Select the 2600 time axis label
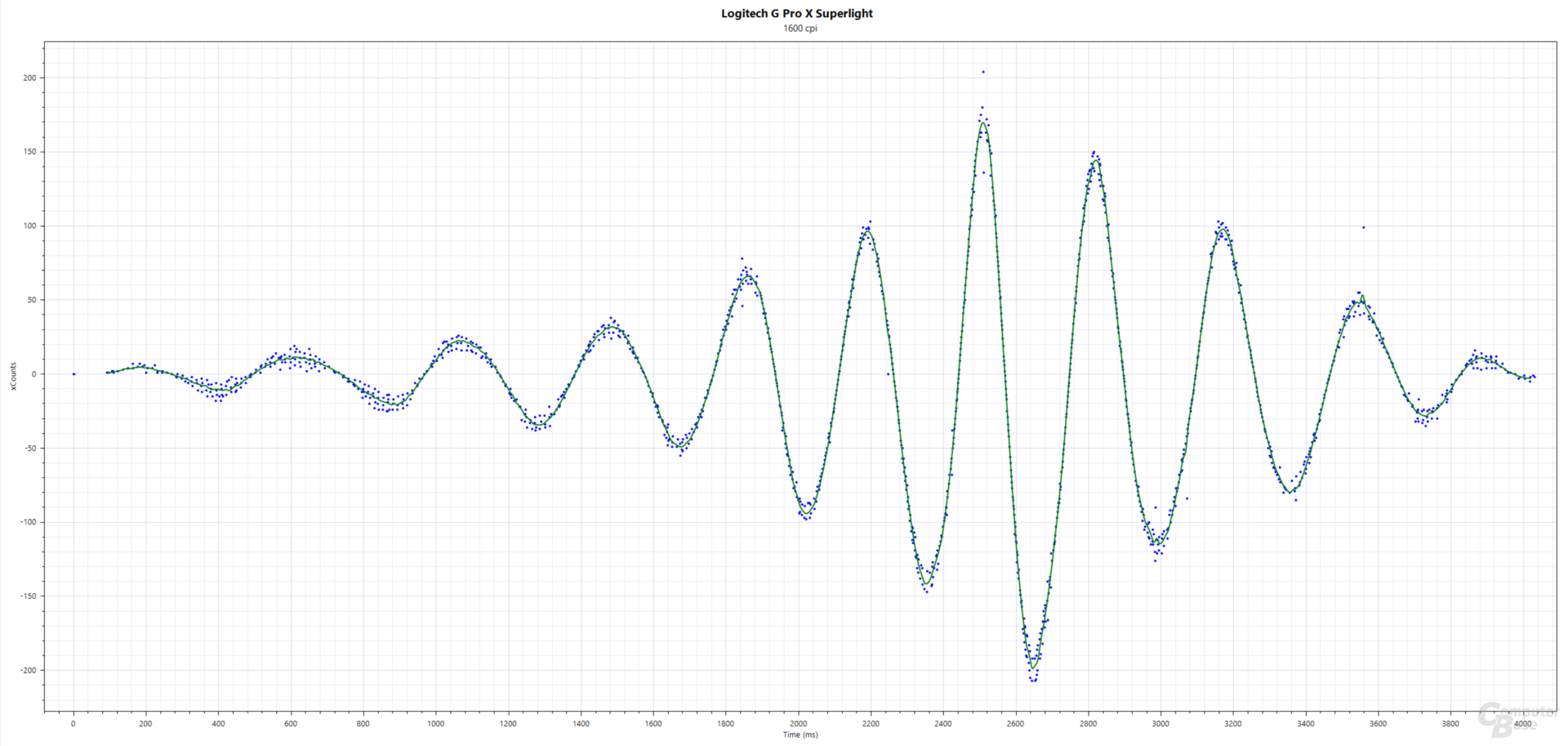Screen dimensions: 1568x746 (1015, 723)
